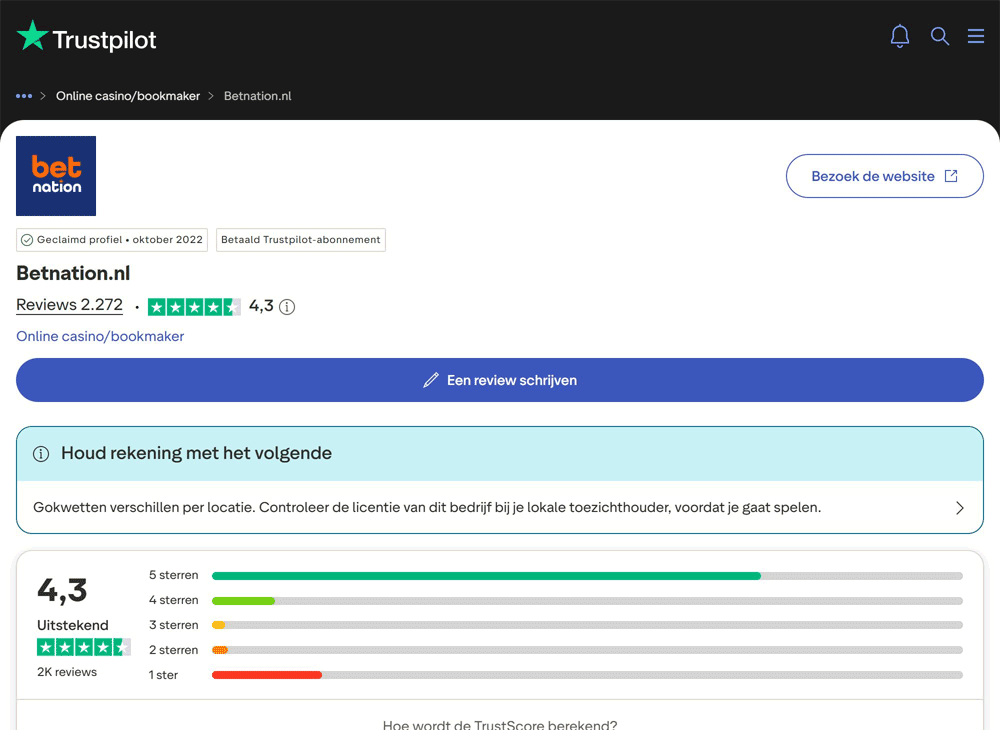Click the Betnation logo thumbnail
The width and height of the screenshot is (1000, 730).
56,176
